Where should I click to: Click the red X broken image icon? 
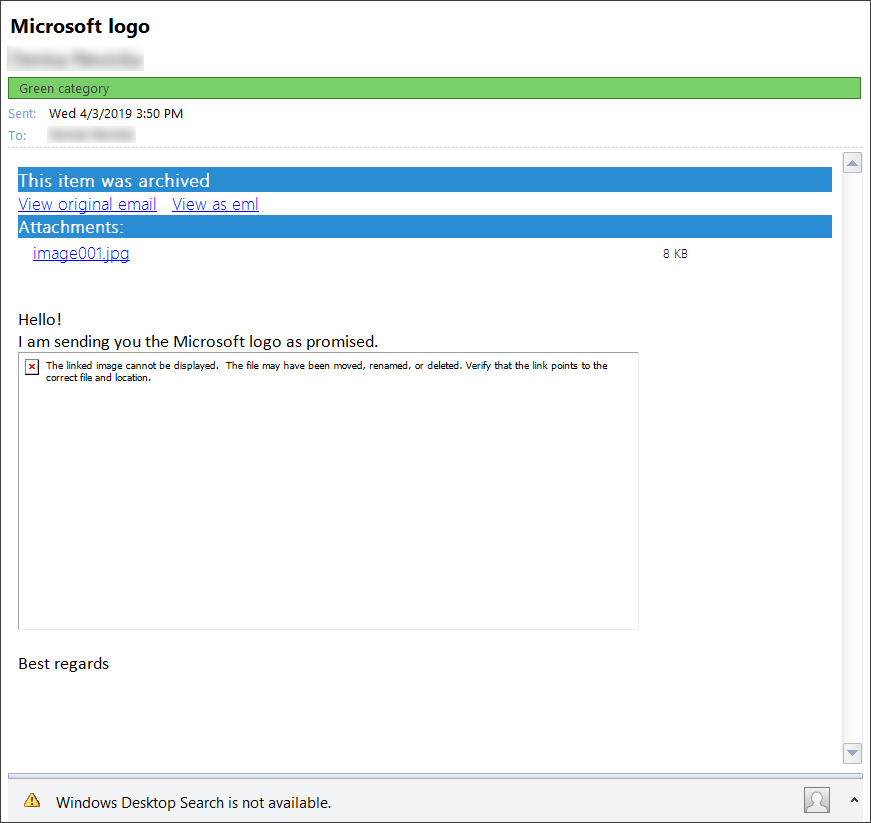pos(32,368)
